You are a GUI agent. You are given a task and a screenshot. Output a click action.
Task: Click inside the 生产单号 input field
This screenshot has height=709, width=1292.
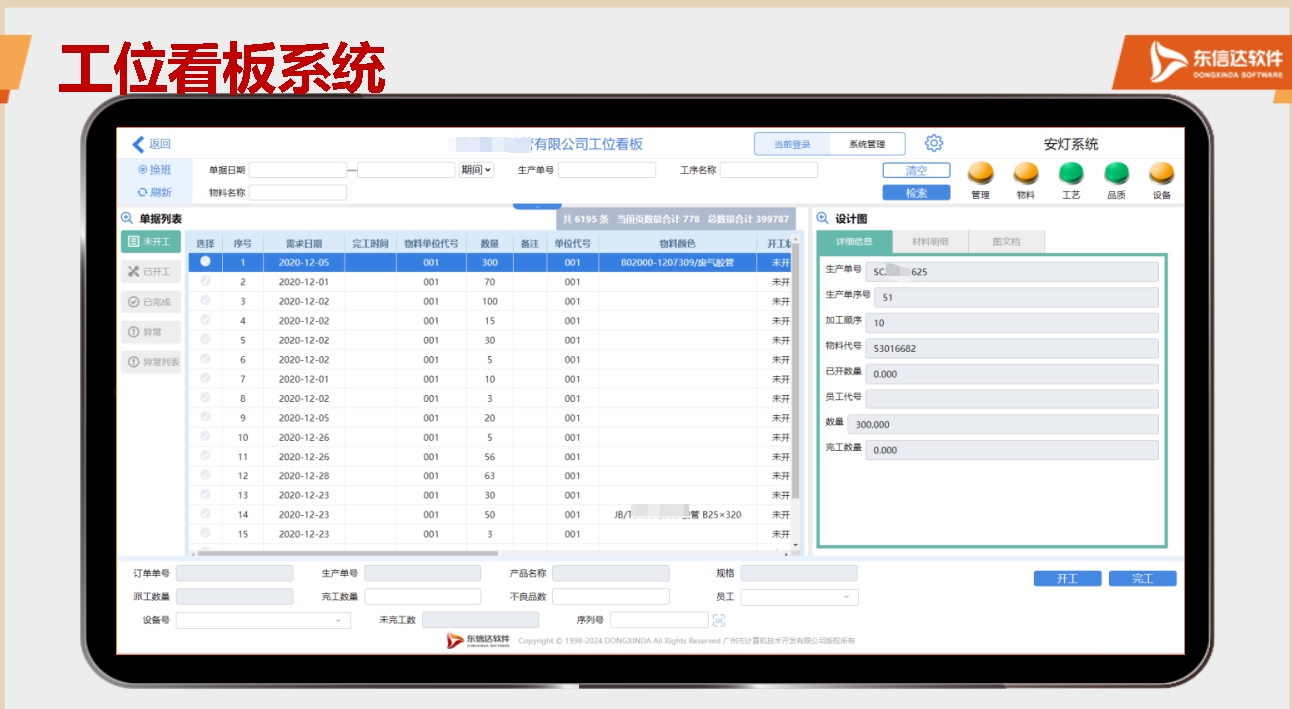coord(607,169)
